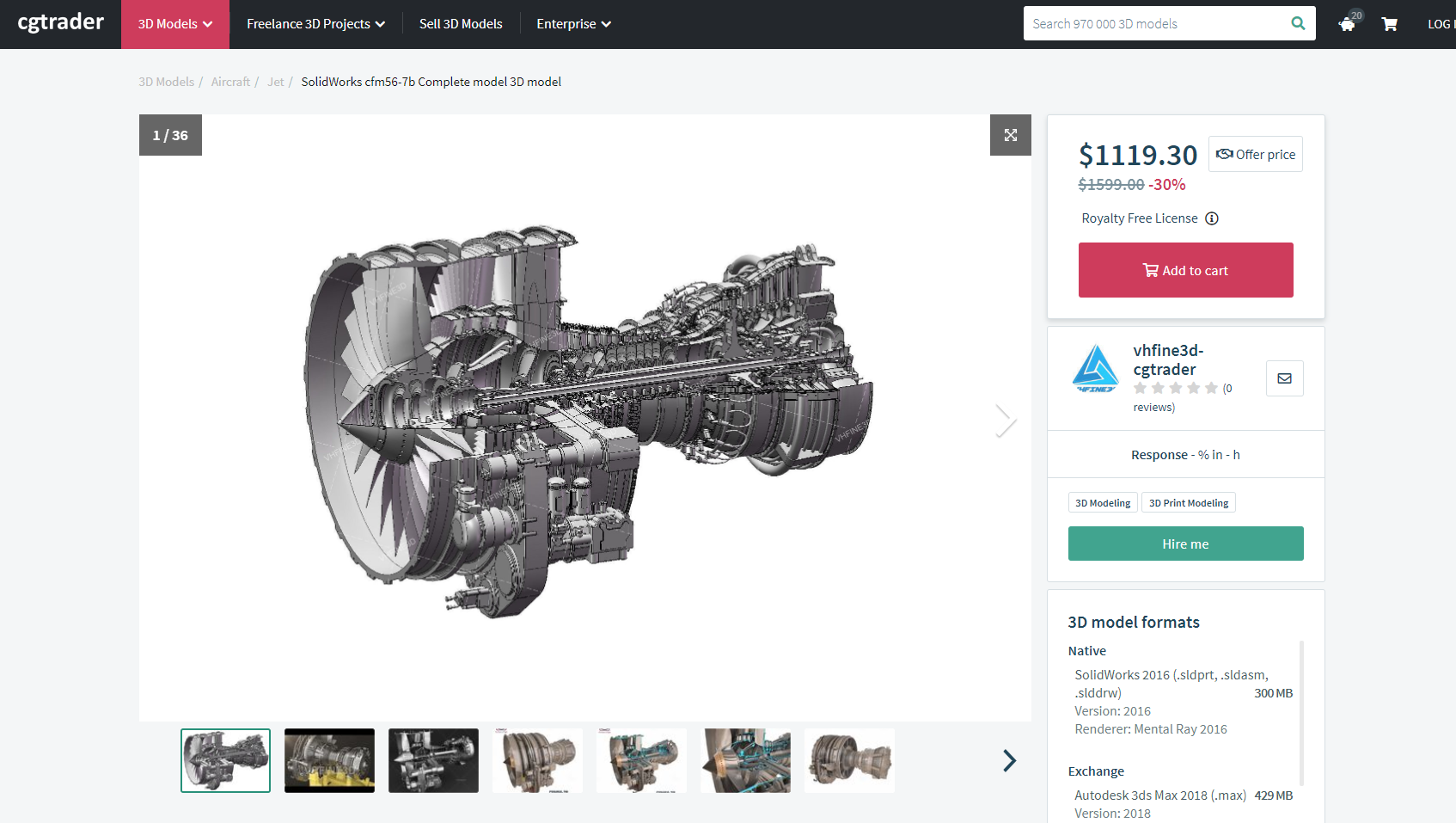This screenshot has height=823, width=1456.
Task: Click the Hire me button
Action: click(x=1185, y=544)
